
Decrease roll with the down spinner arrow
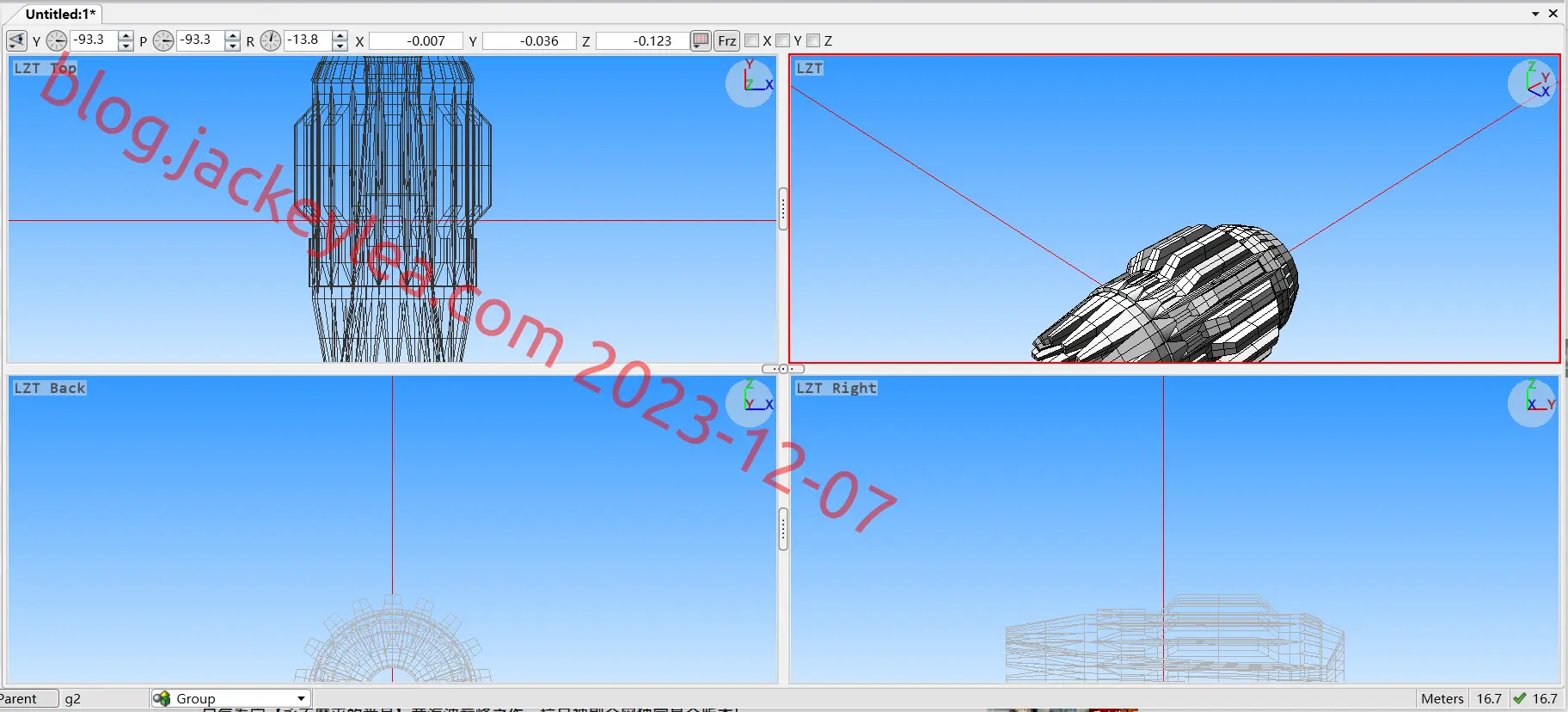click(340, 46)
